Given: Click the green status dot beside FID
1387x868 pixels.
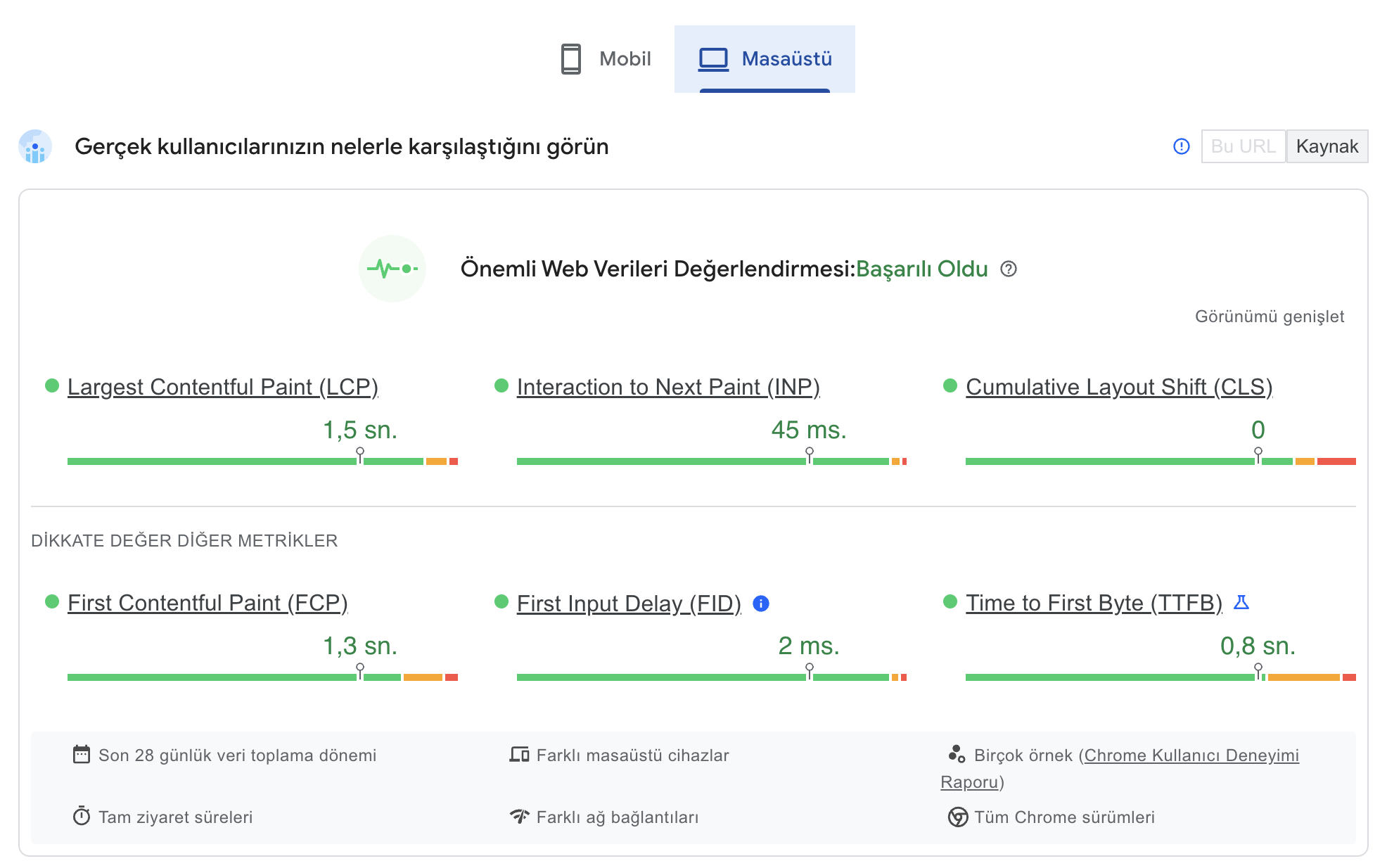Looking at the screenshot, I should [501, 601].
